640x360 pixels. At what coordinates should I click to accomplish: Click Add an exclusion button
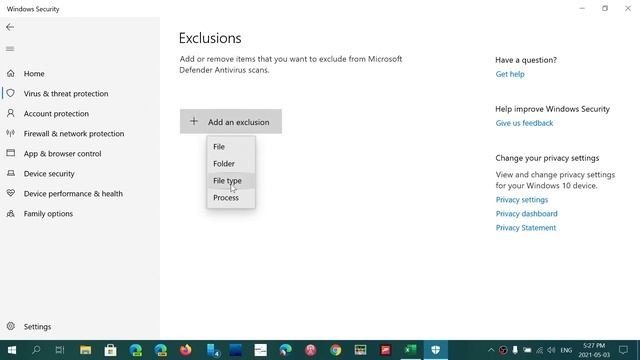(231, 121)
